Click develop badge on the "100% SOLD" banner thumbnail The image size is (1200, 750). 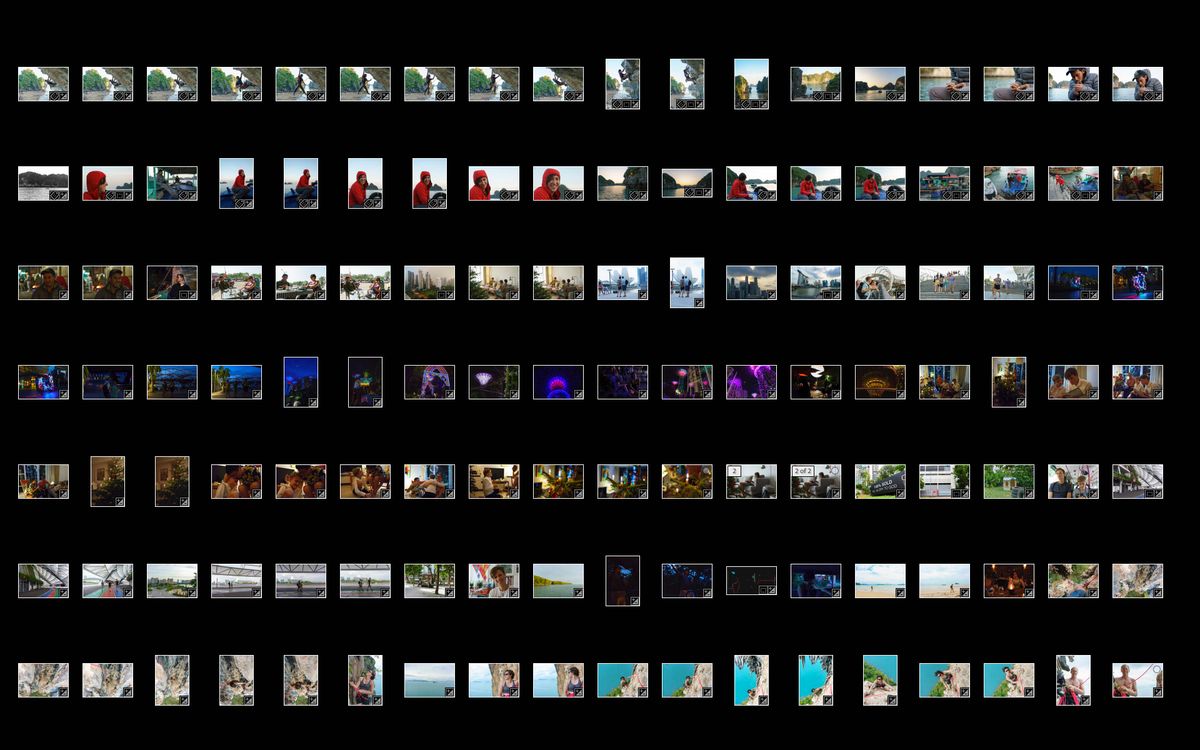900,493
